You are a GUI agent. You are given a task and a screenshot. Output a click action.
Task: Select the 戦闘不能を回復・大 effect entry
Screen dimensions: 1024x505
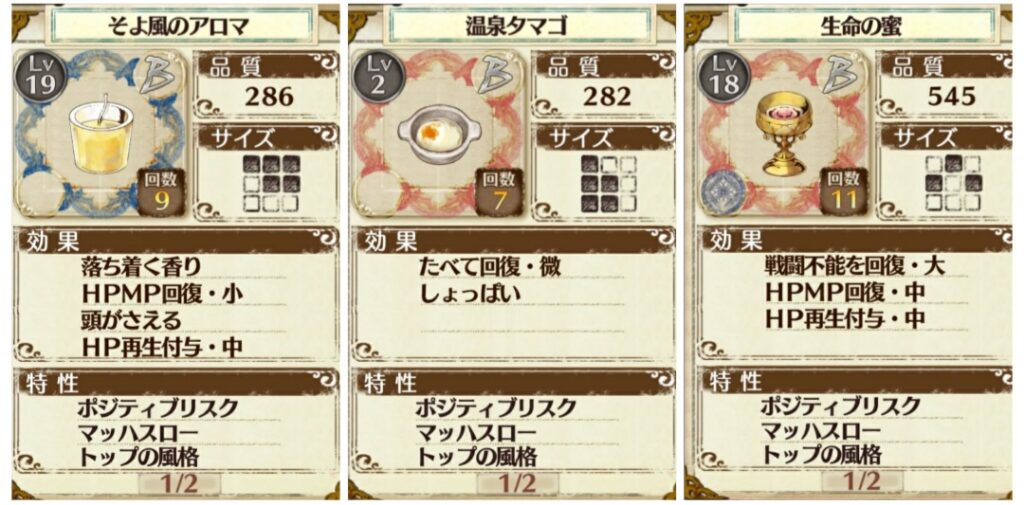[854, 265]
